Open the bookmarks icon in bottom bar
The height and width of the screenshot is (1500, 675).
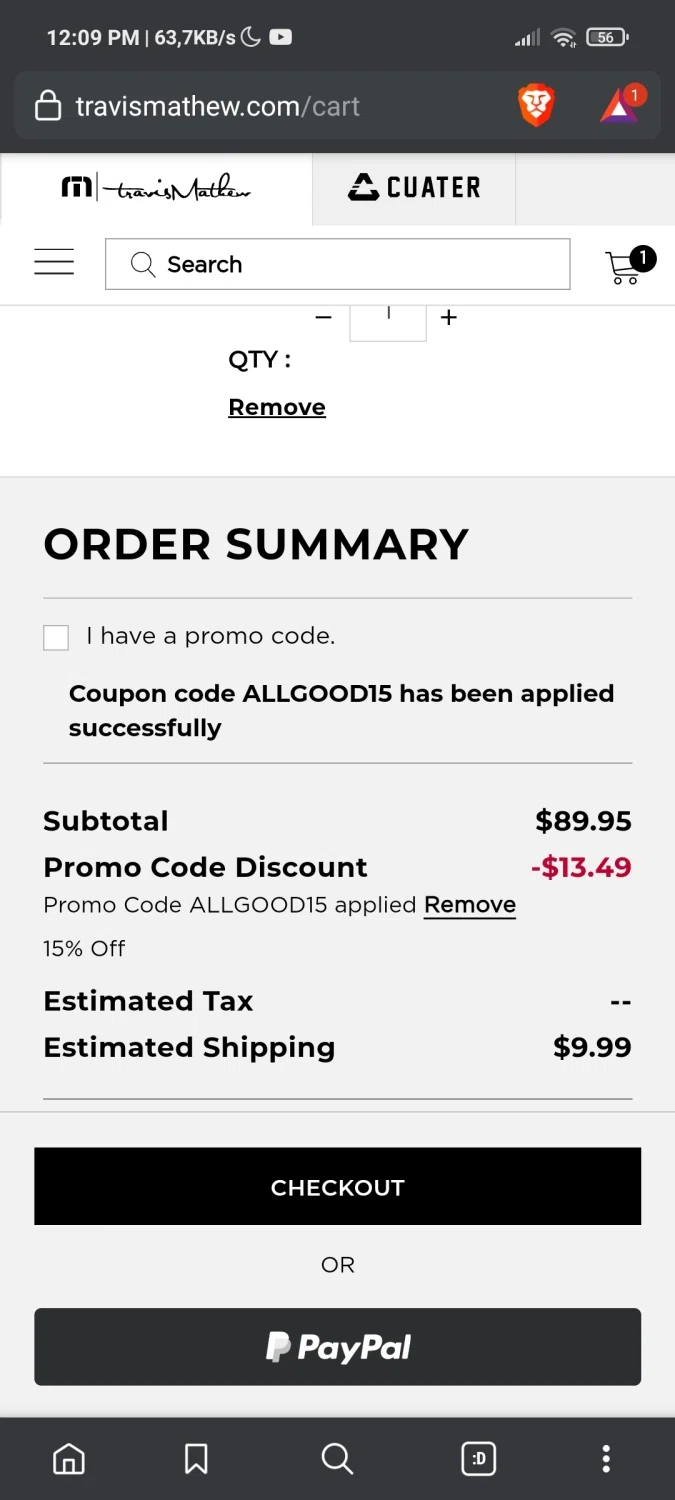196,1459
